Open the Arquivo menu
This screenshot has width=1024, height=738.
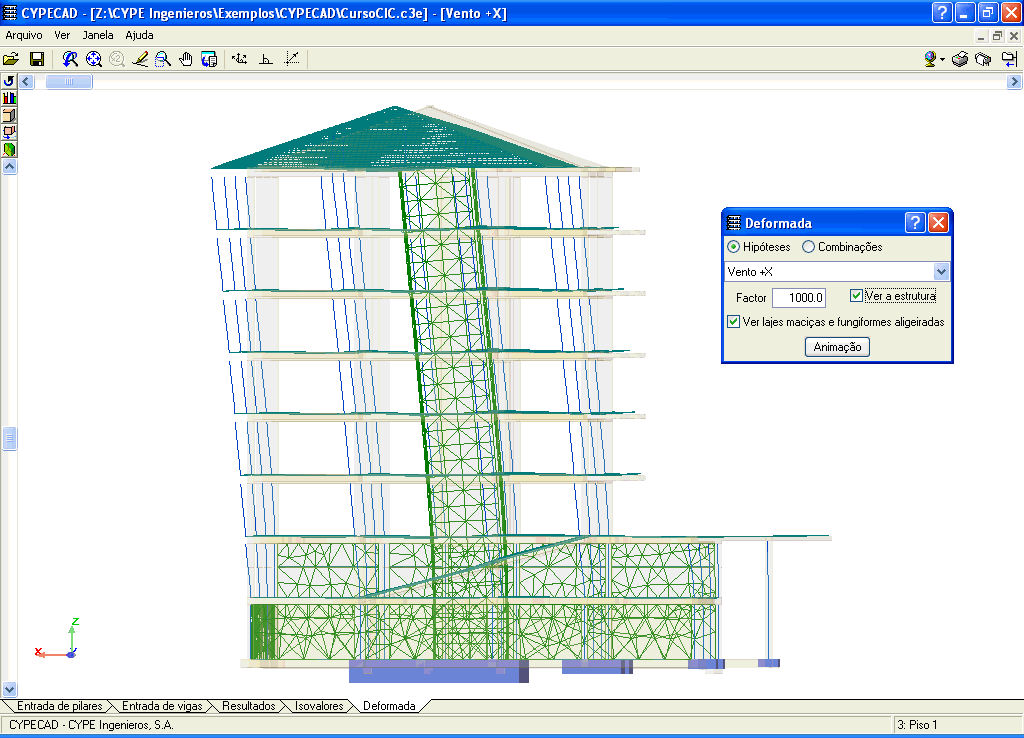pos(24,35)
